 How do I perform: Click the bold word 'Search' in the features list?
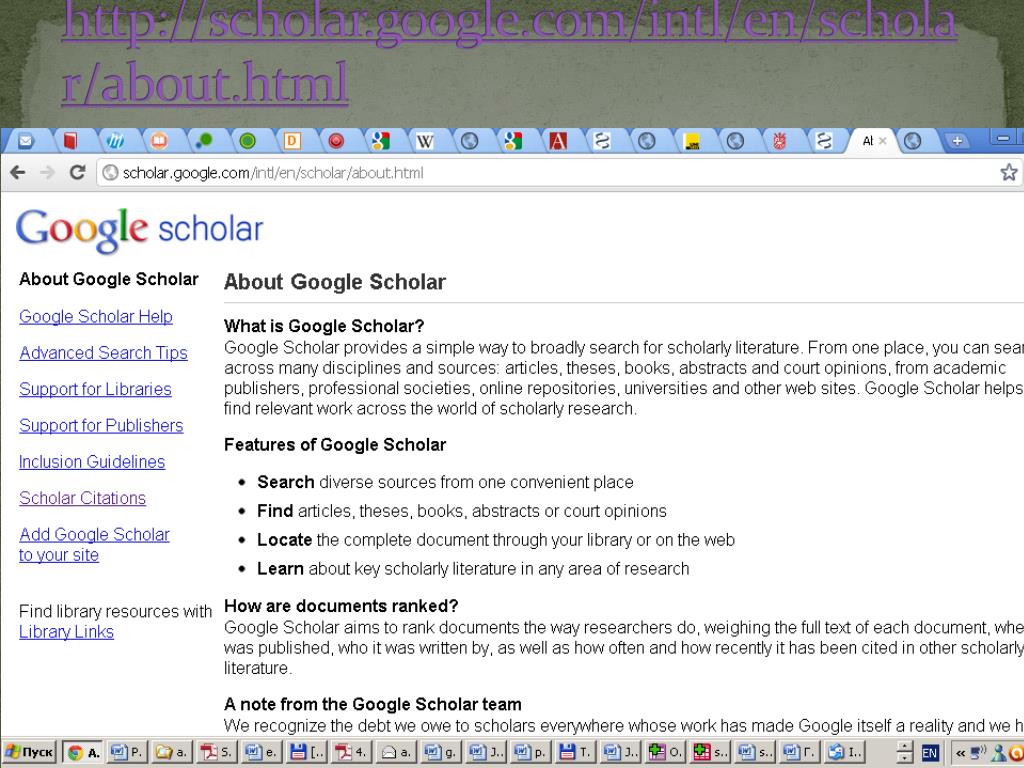285,482
